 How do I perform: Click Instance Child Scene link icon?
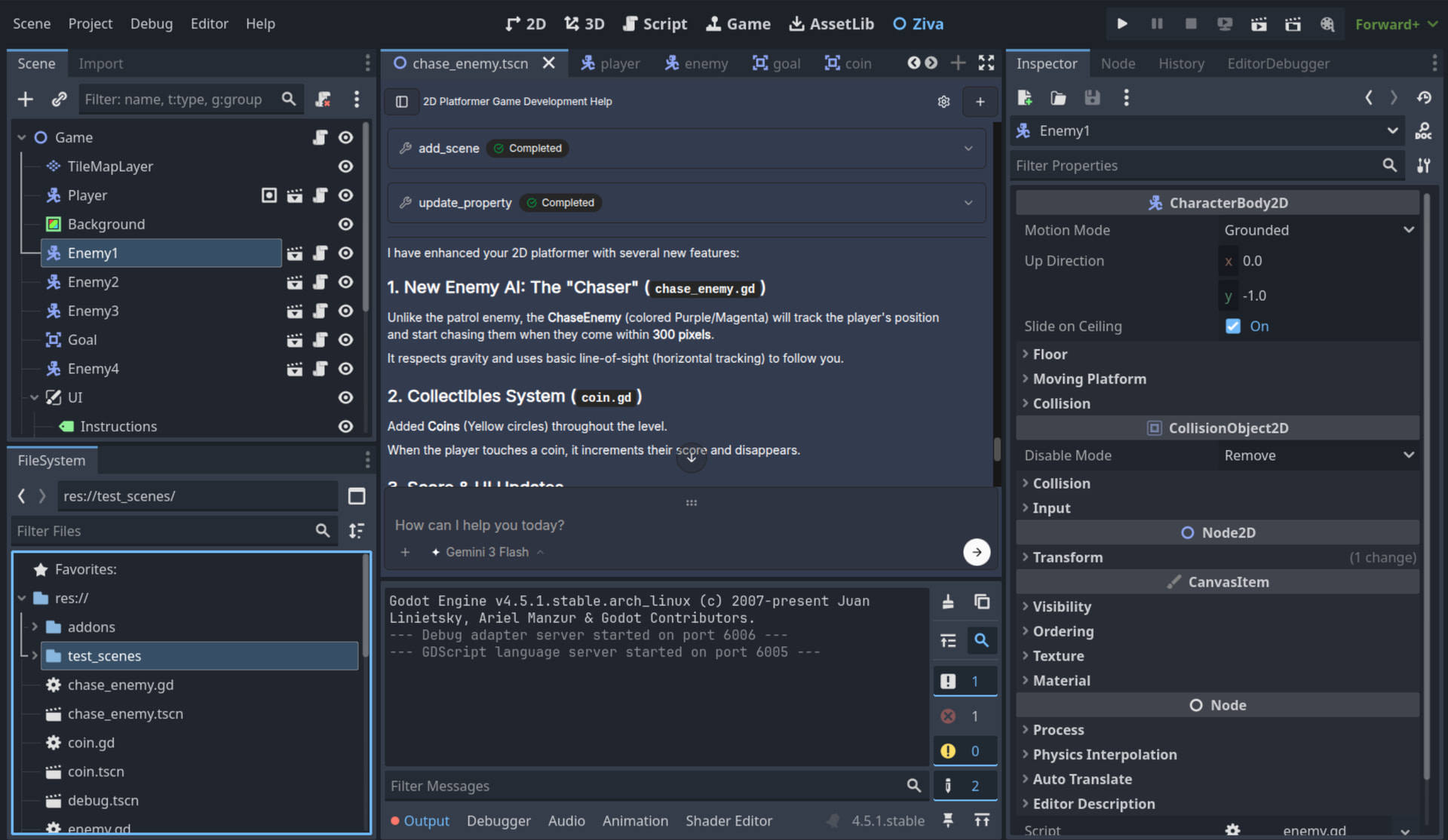click(x=59, y=99)
